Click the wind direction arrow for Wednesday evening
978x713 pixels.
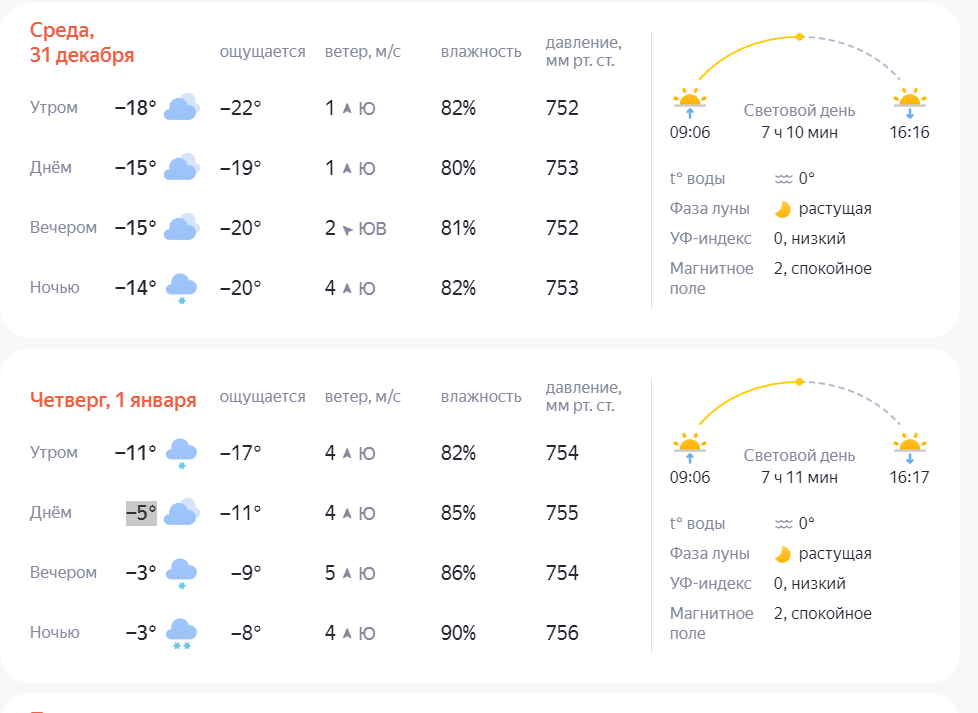[348, 229]
